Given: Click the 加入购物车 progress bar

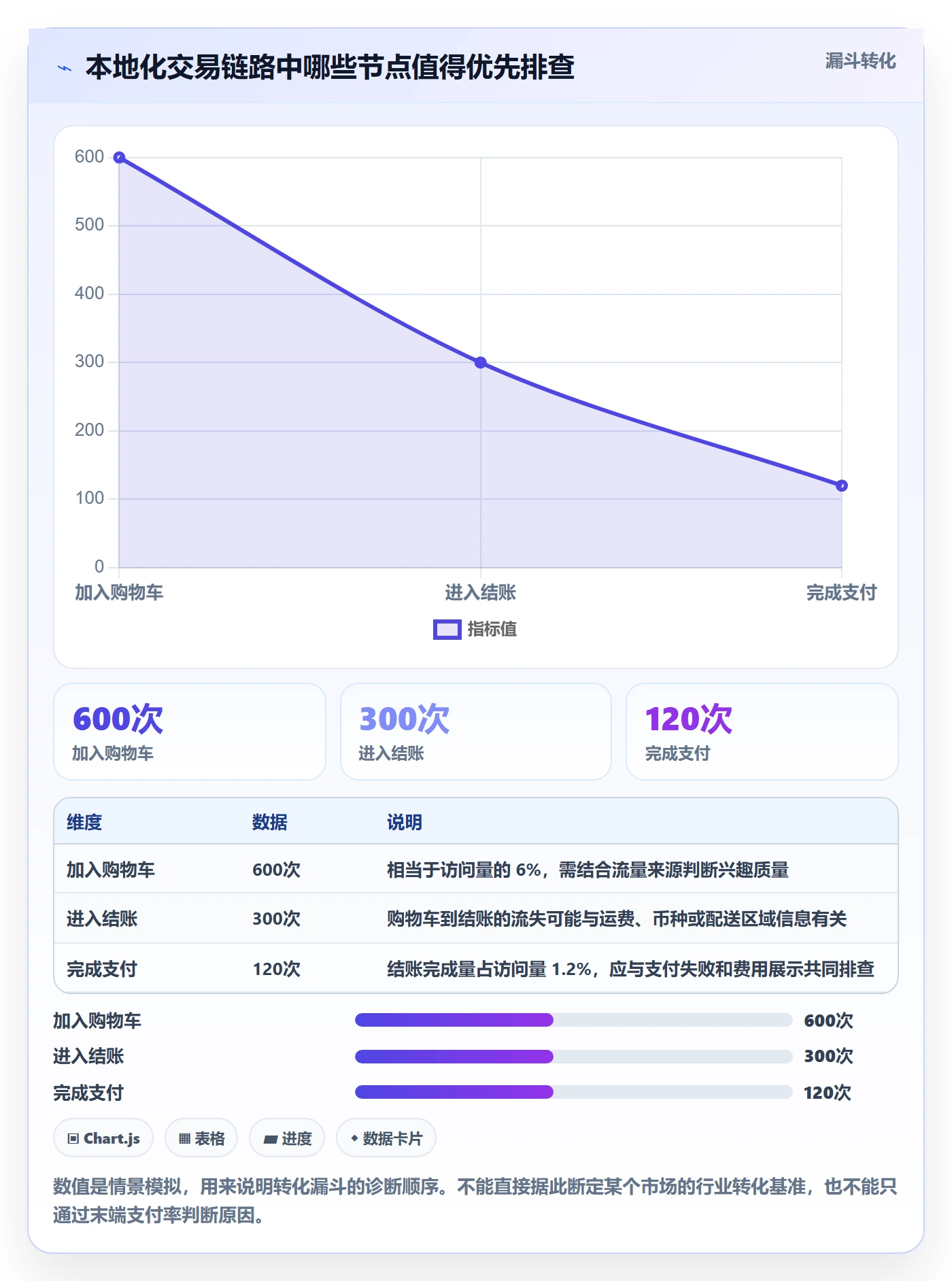Looking at the screenshot, I should pos(573,1020).
